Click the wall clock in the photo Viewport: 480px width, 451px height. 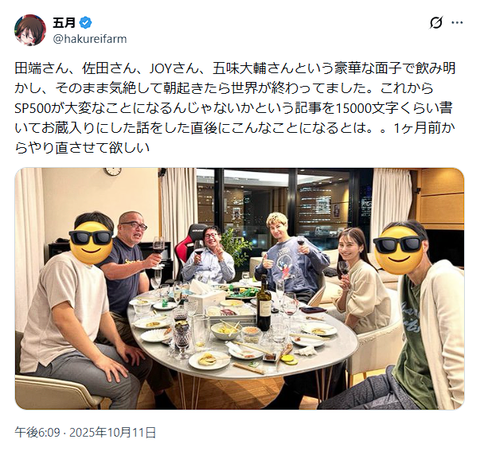113,171
